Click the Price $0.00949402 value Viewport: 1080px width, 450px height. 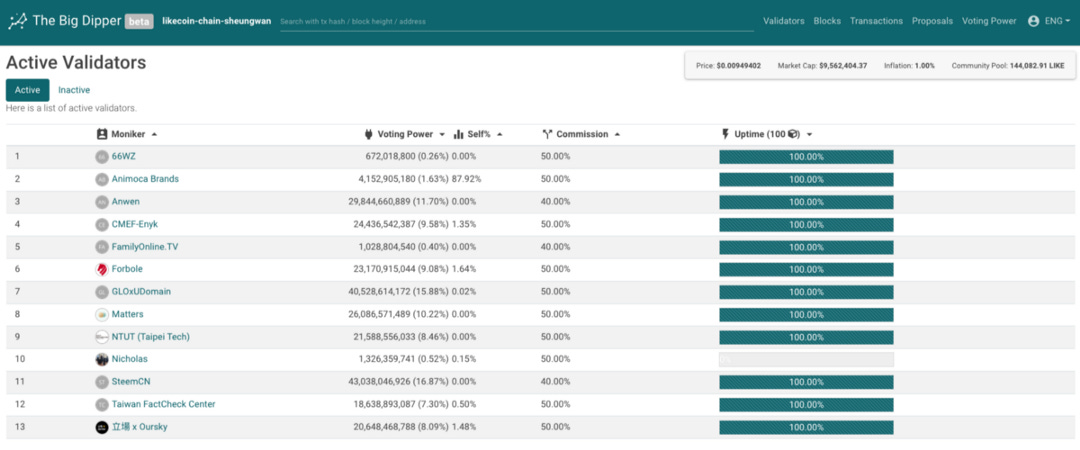point(739,66)
